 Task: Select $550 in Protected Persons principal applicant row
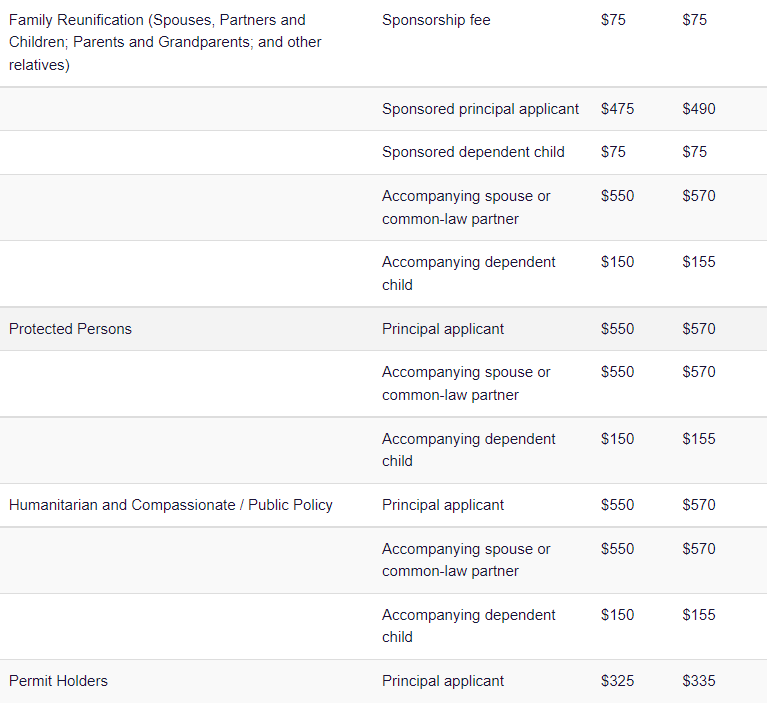coord(617,329)
